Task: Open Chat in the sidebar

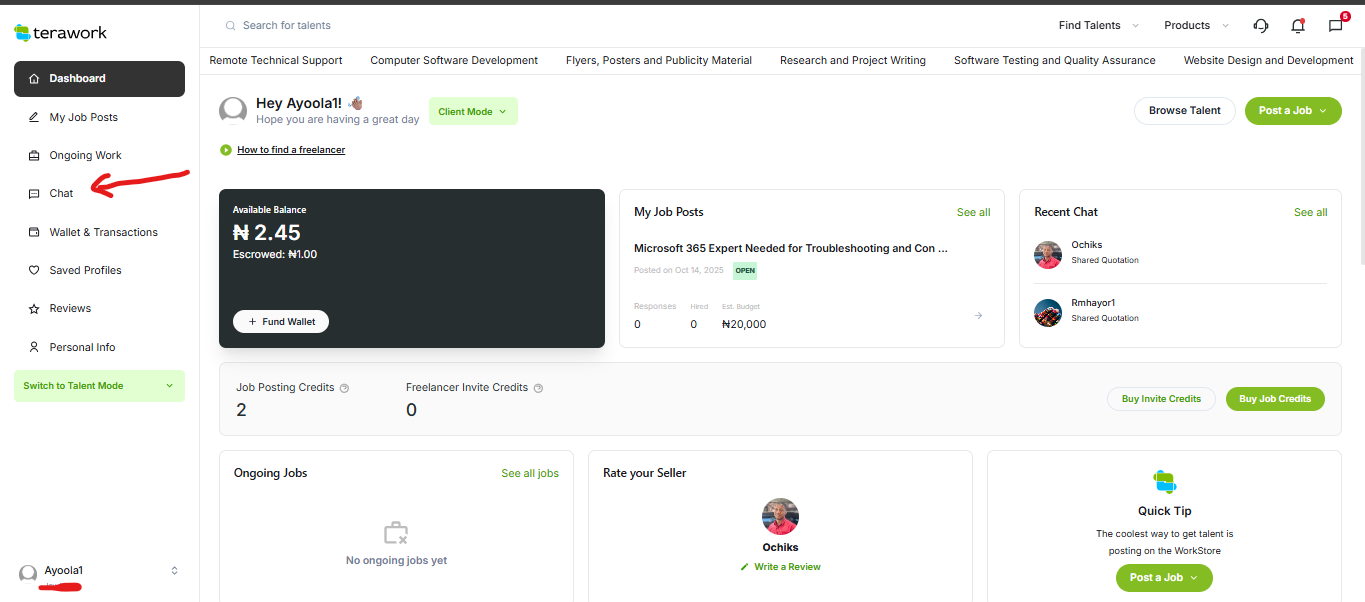Action: [61, 194]
